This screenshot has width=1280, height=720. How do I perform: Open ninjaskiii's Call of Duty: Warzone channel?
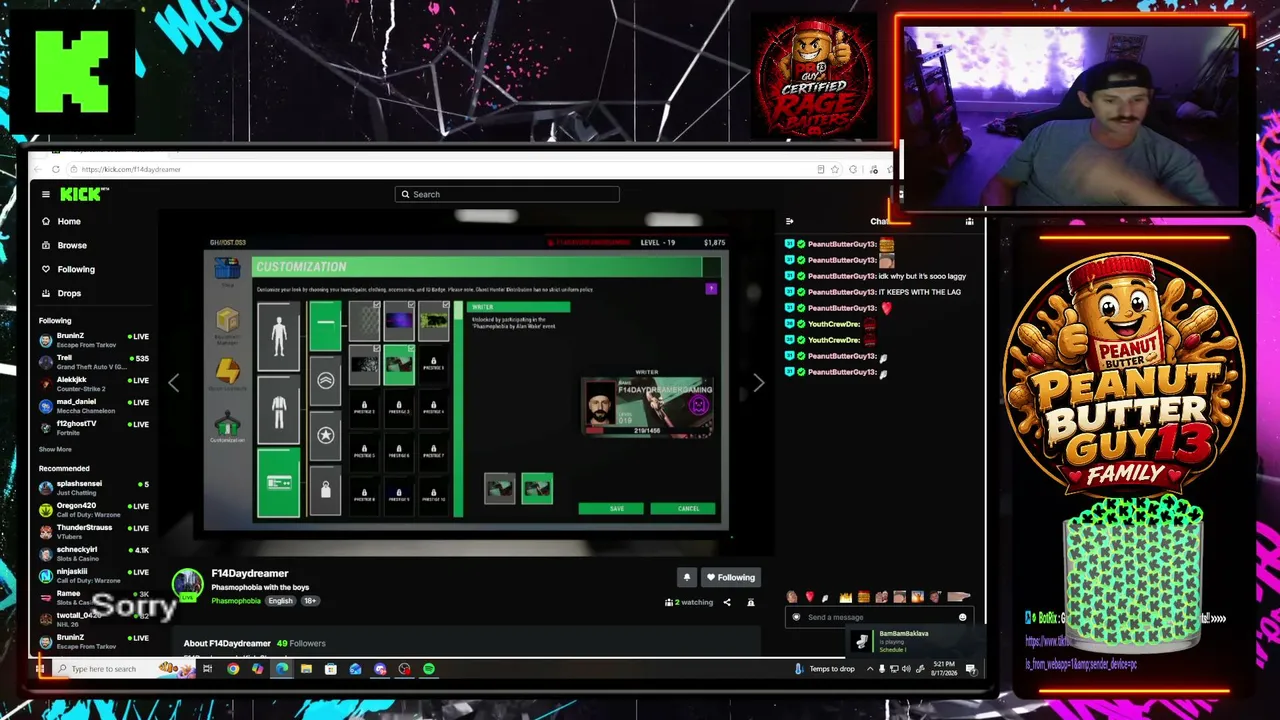[x=94, y=576]
